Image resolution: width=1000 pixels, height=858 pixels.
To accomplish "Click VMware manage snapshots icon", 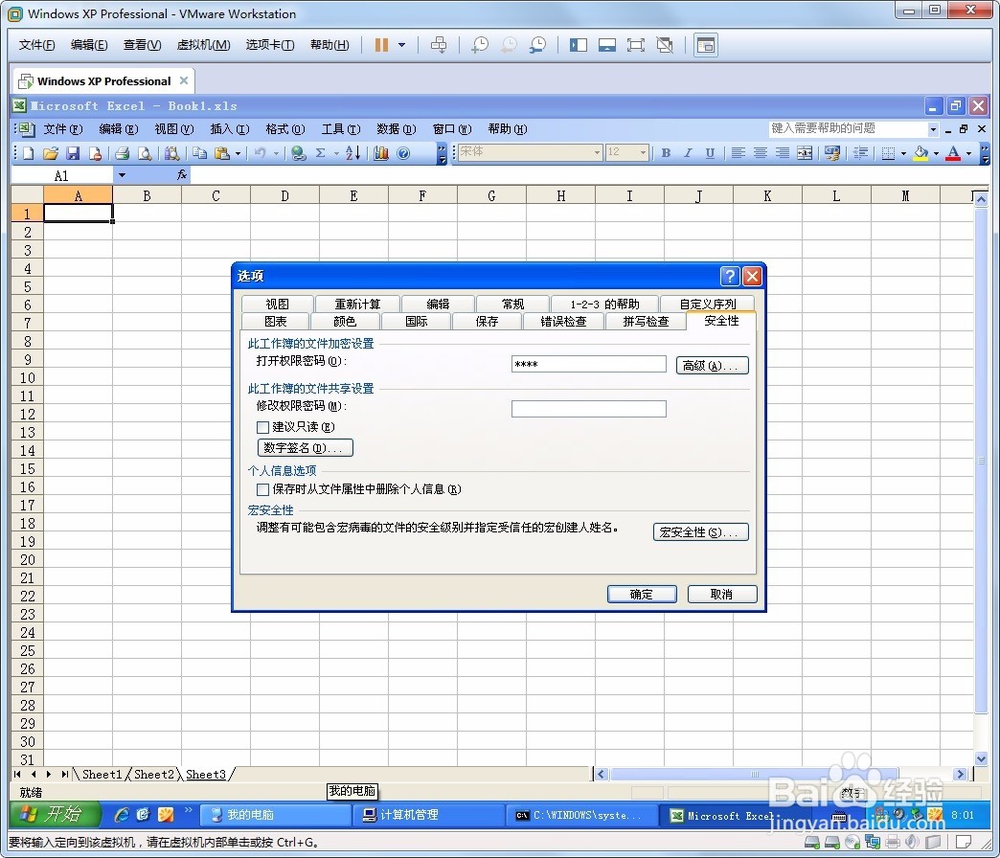I will (x=538, y=45).
